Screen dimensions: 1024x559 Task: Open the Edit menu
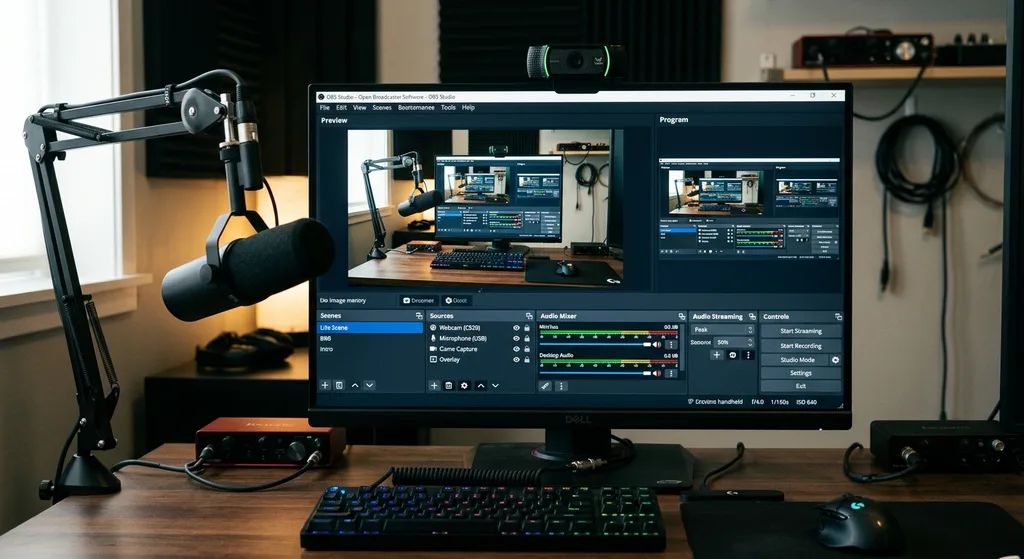click(x=342, y=108)
